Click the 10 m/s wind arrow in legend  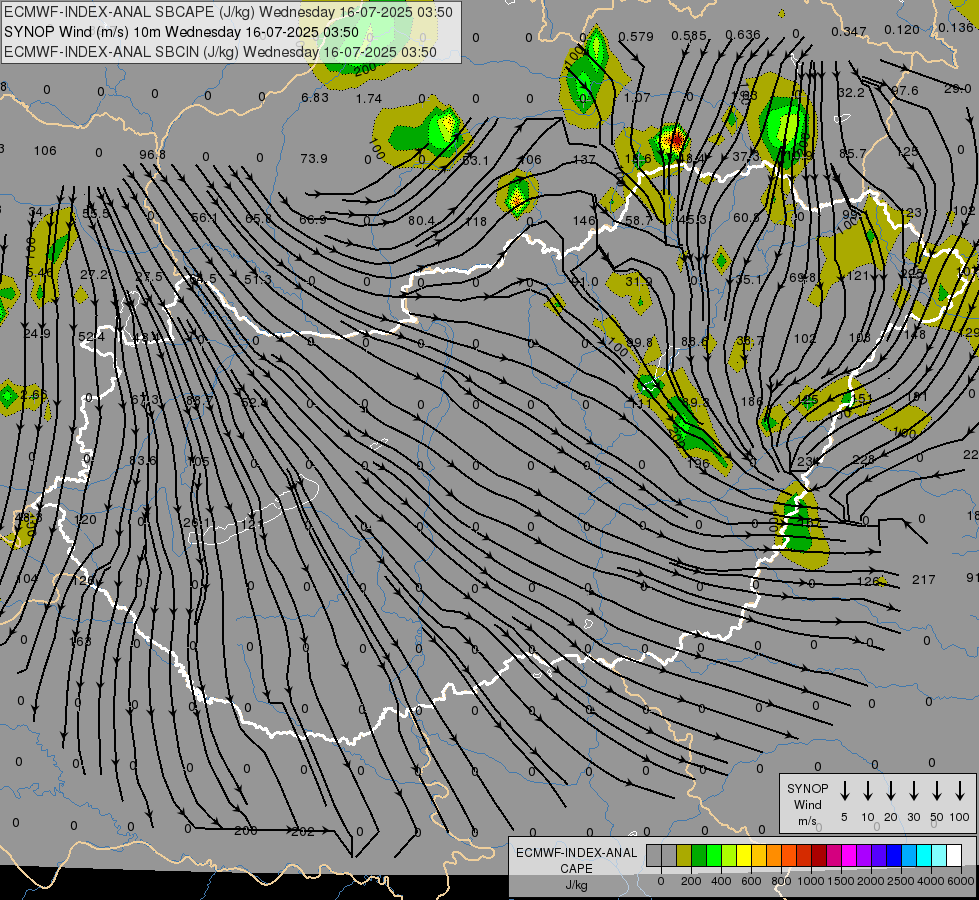pos(867,791)
